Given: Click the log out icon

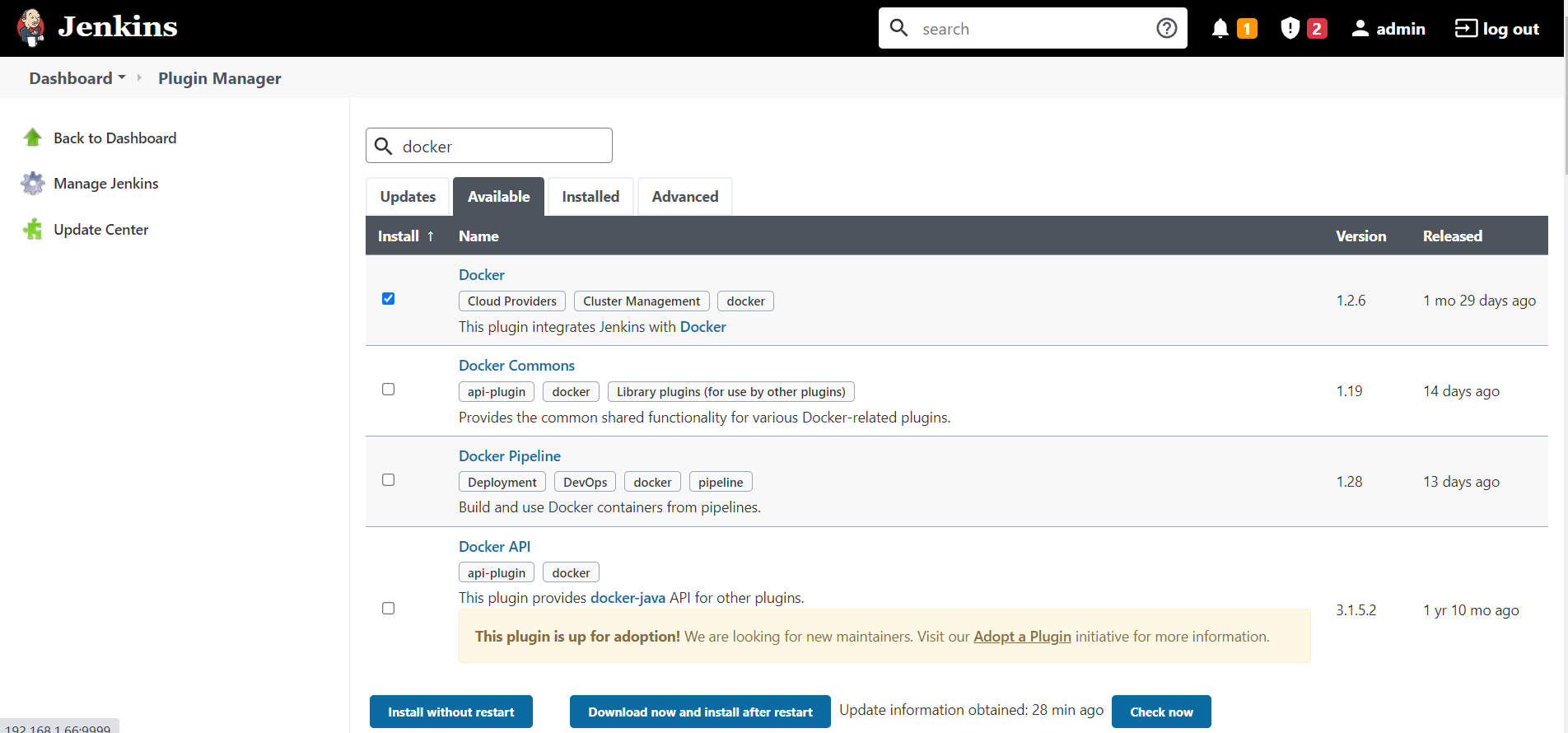Looking at the screenshot, I should point(1466,29).
